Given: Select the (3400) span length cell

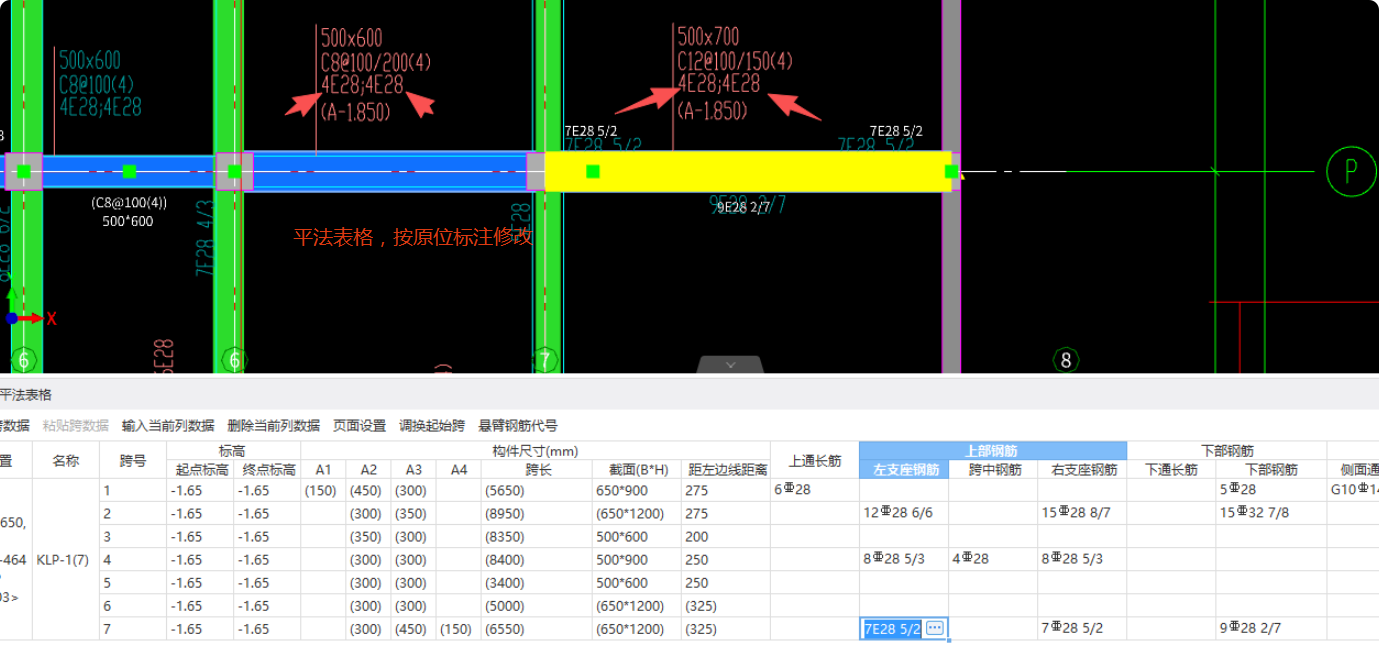Looking at the screenshot, I should (538, 582).
